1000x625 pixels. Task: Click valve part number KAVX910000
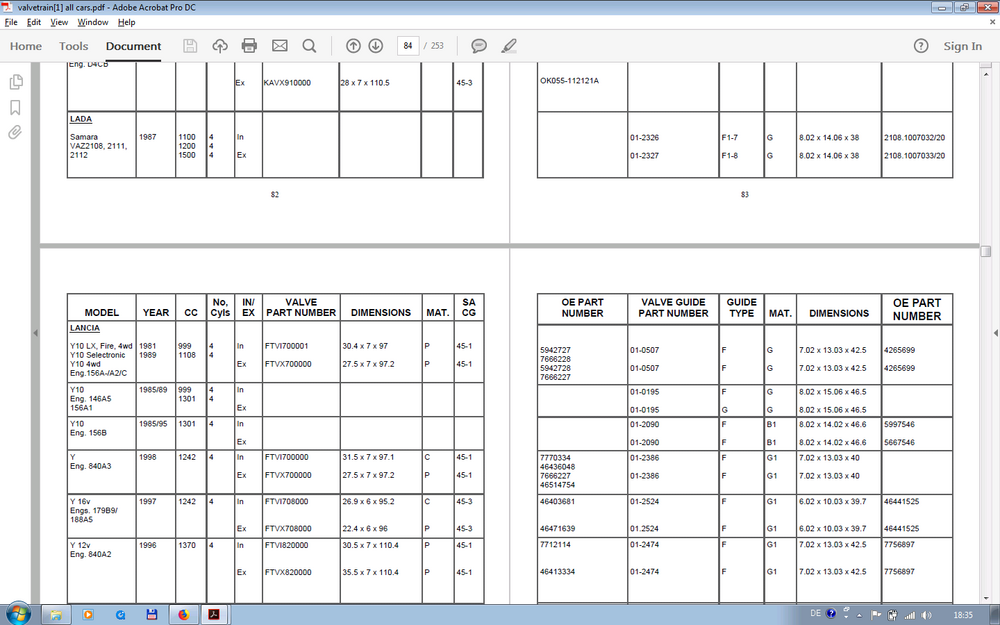tap(288, 83)
